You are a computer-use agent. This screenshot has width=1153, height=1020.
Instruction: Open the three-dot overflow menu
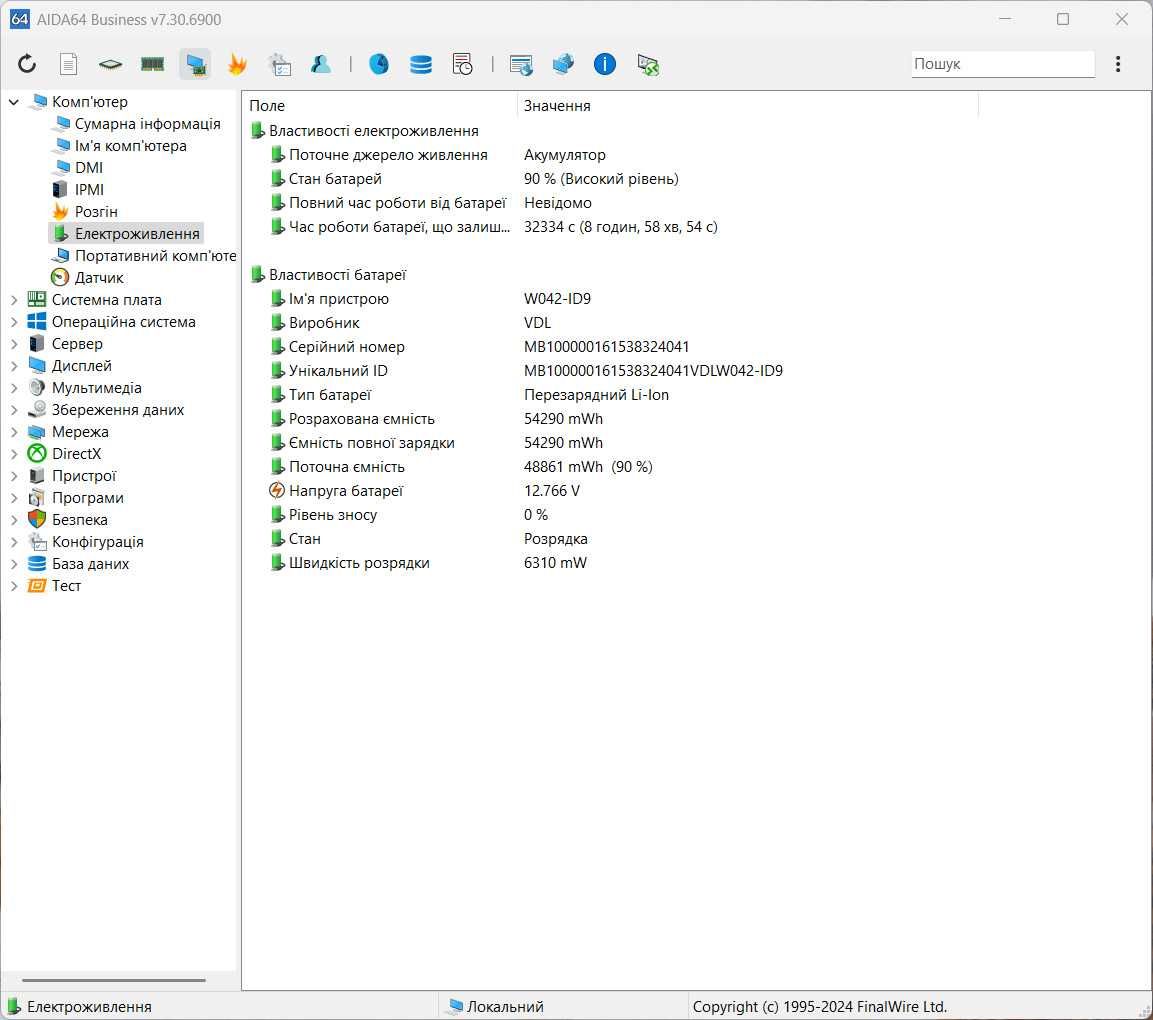pos(1118,64)
